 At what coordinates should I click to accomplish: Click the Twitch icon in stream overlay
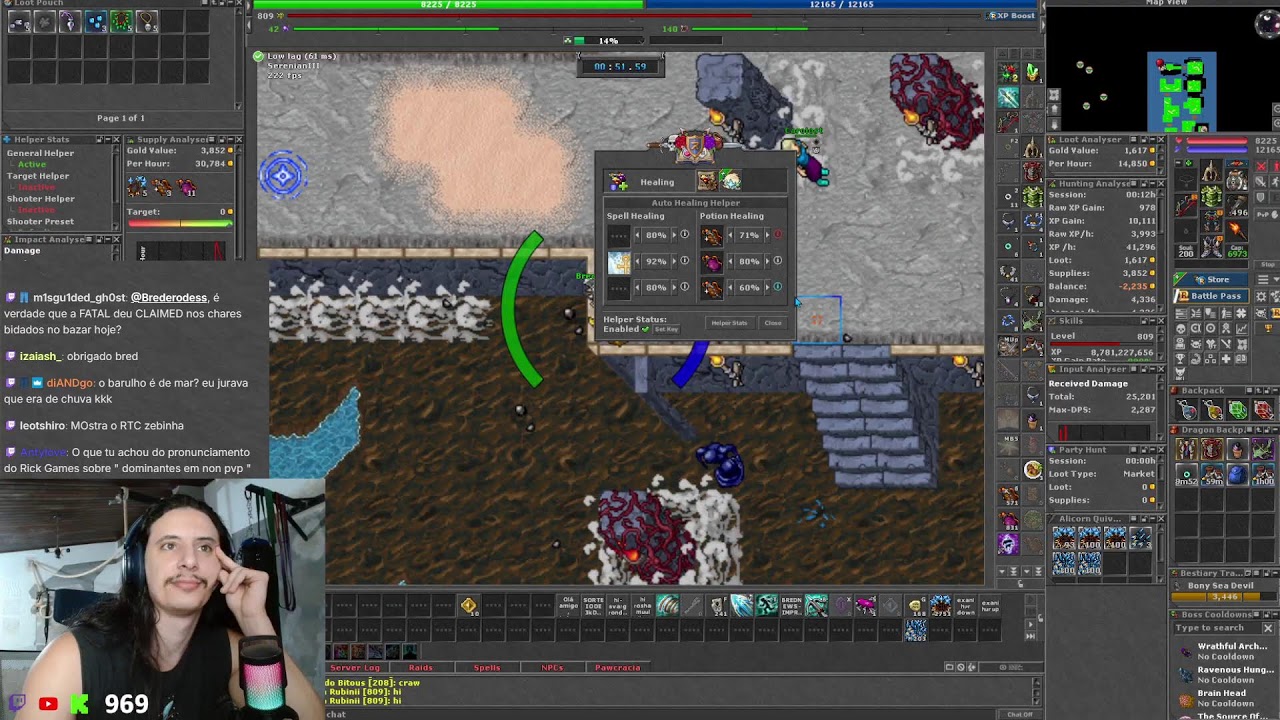point(17,704)
